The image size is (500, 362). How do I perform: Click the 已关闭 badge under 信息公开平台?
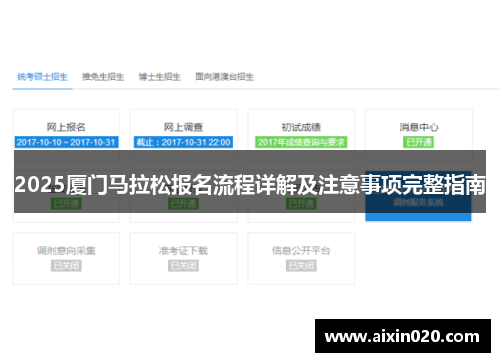click(301, 266)
